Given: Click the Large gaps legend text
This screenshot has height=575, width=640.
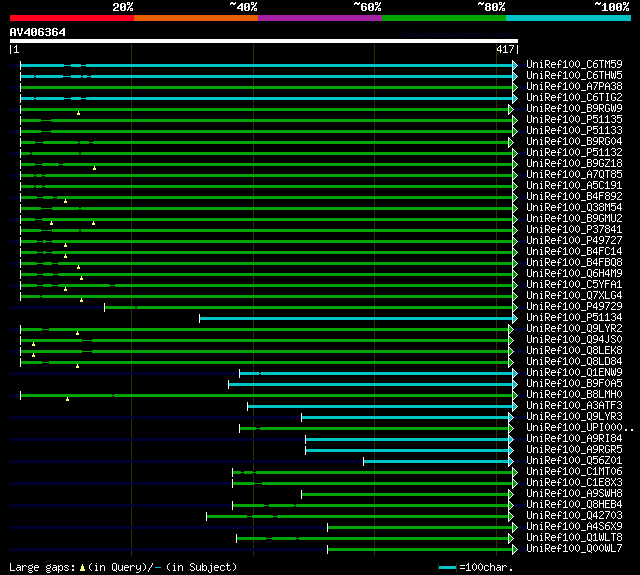Looking at the screenshot, I should point(123,567).
